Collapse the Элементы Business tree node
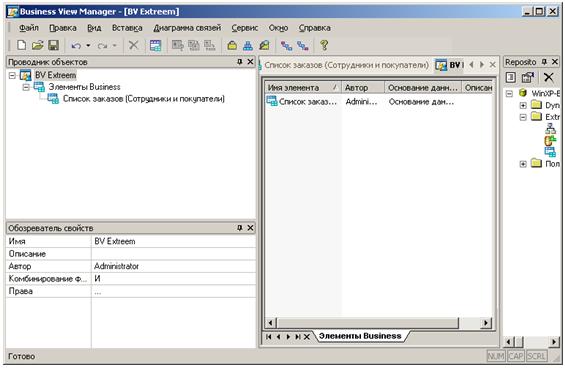The width and height of the screenshot is (565, 371). pos(26,87)
